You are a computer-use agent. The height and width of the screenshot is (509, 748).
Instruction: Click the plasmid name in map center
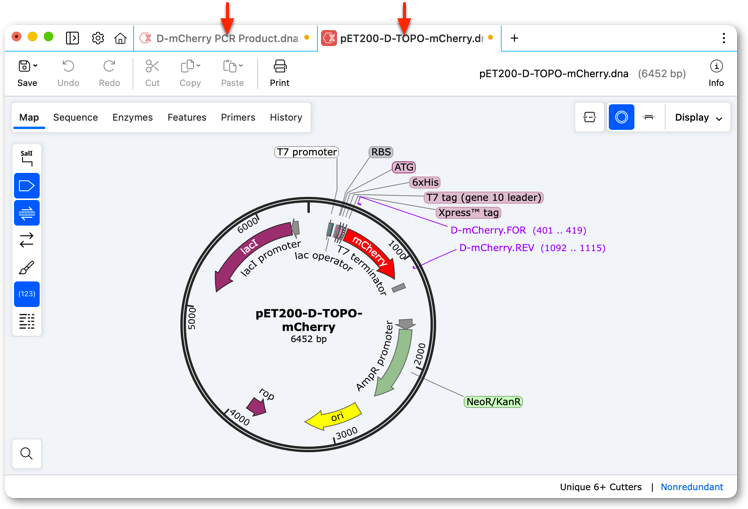pyautogui.click(x=309, y=320)
